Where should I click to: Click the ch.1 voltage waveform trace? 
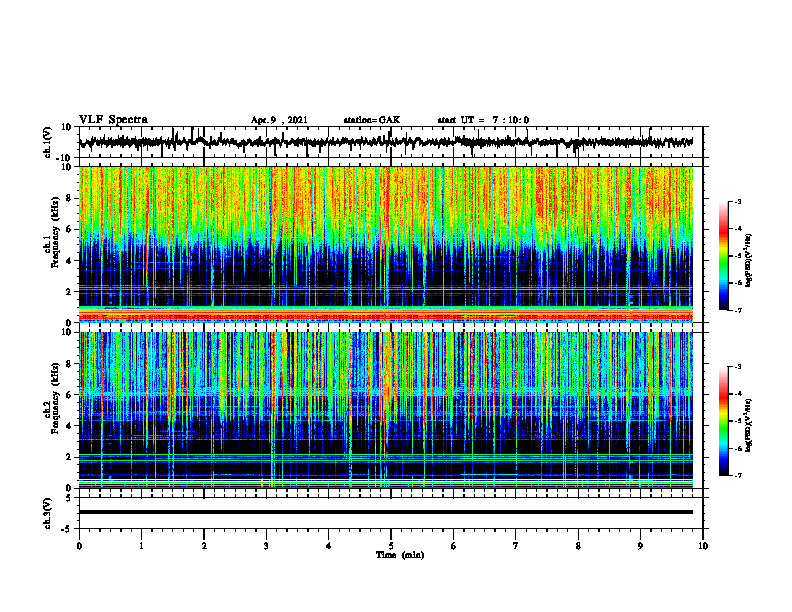coord(385,142)
